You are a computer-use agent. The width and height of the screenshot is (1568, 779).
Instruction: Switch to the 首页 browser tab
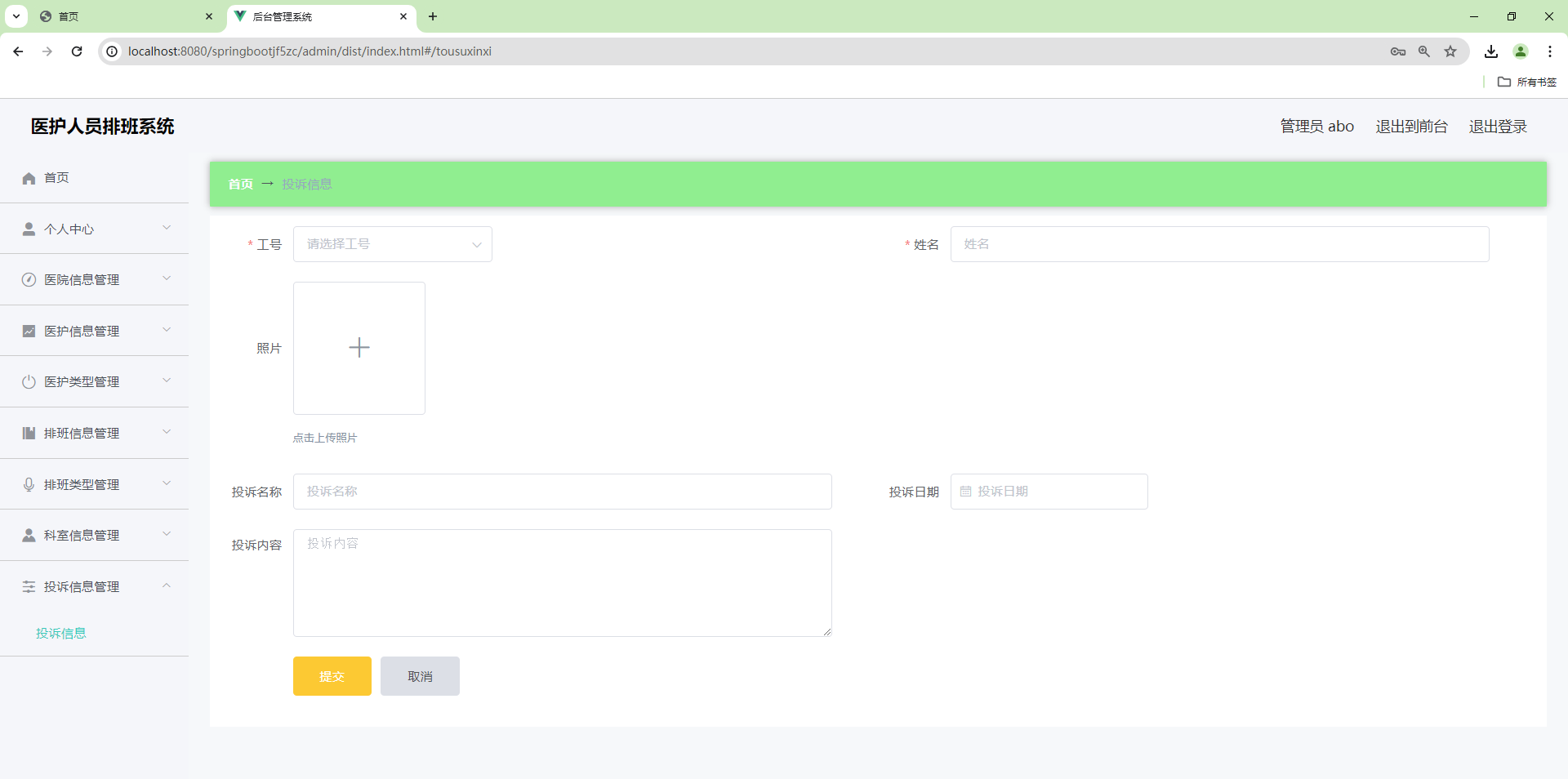127,16
